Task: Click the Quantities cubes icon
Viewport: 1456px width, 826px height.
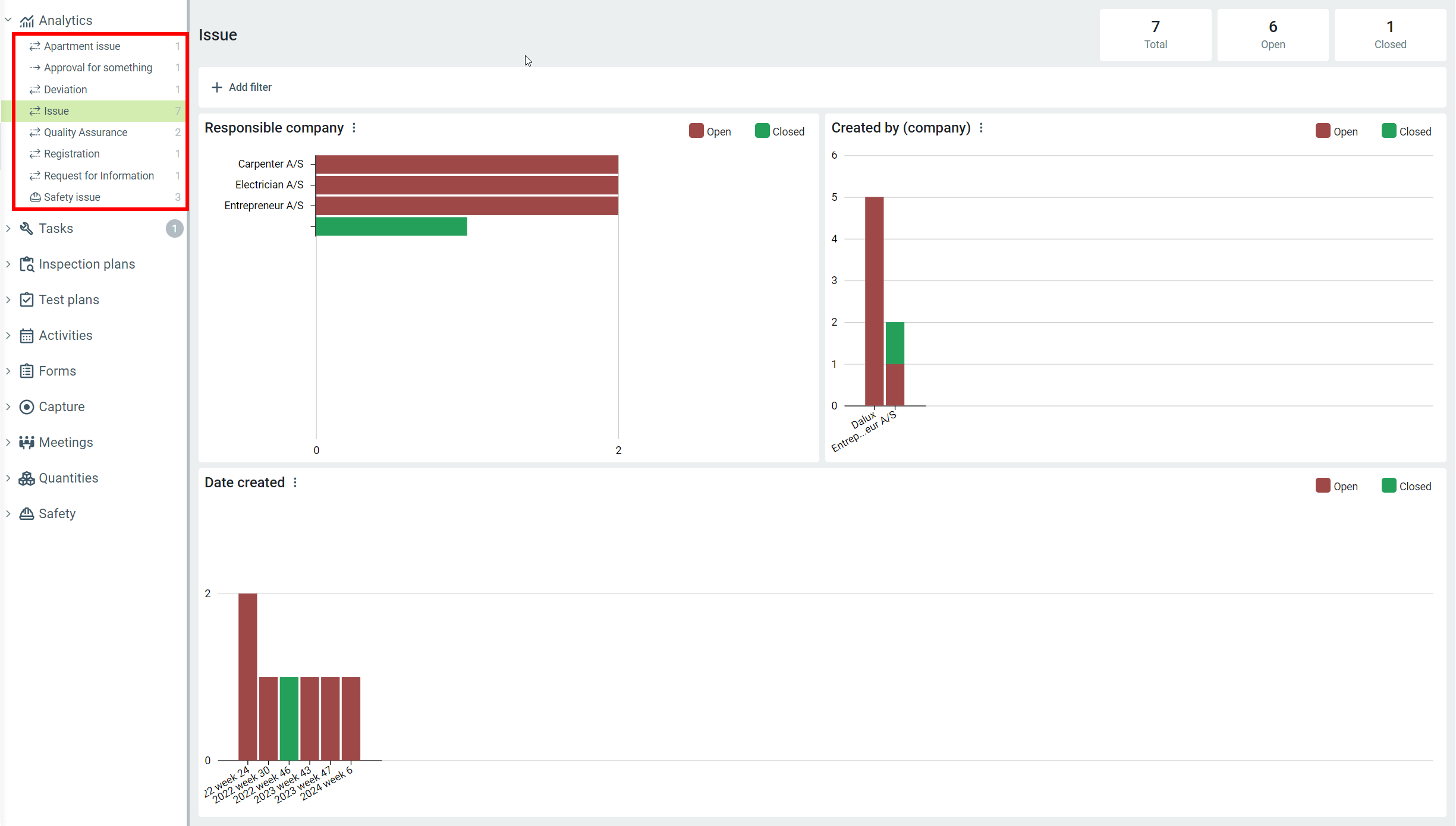Action: pyautogui.click(x=26, y=478)
